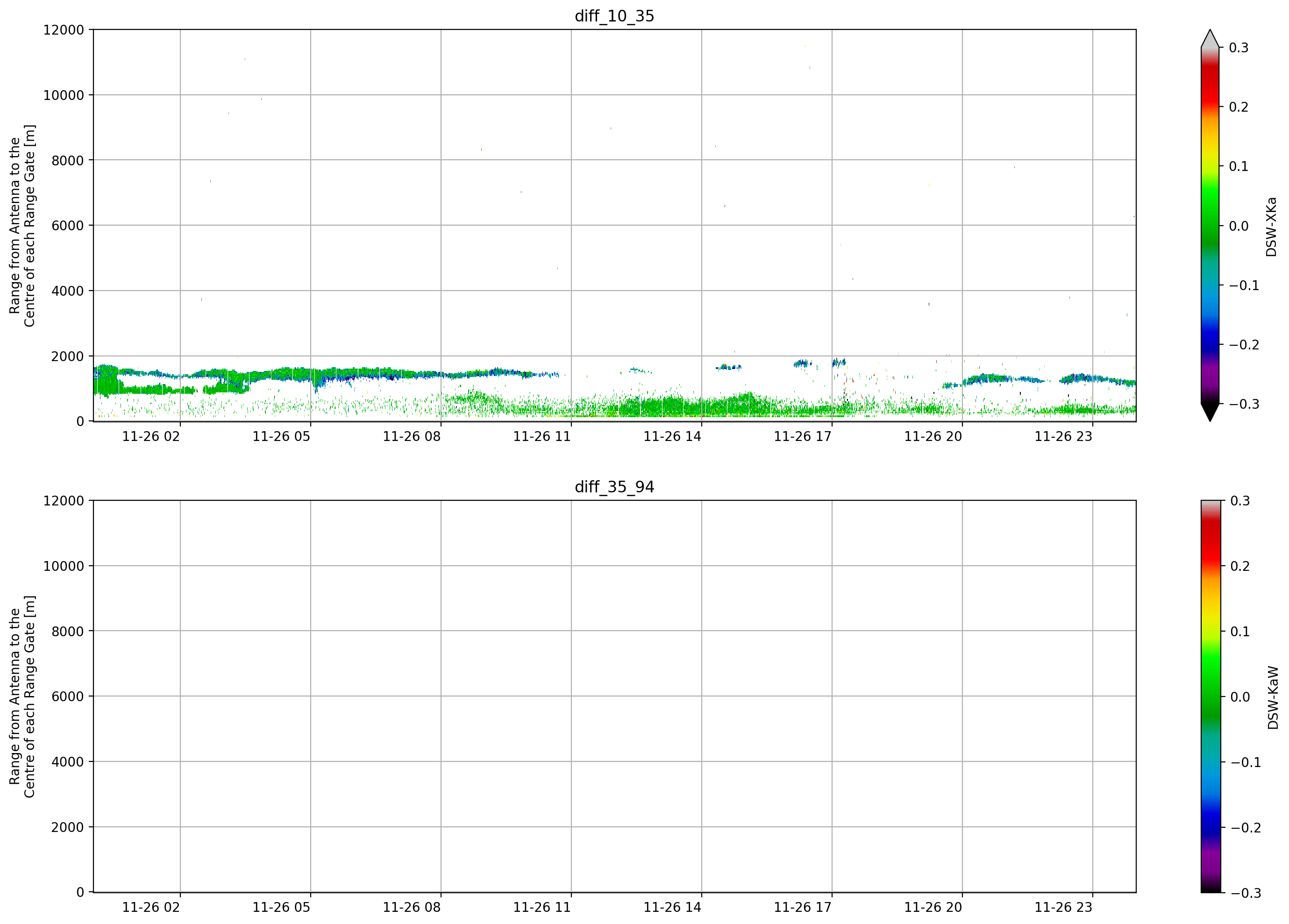Click the top plot's 11-26 14 tick label

pyautogui.click(x=672, y=436)
